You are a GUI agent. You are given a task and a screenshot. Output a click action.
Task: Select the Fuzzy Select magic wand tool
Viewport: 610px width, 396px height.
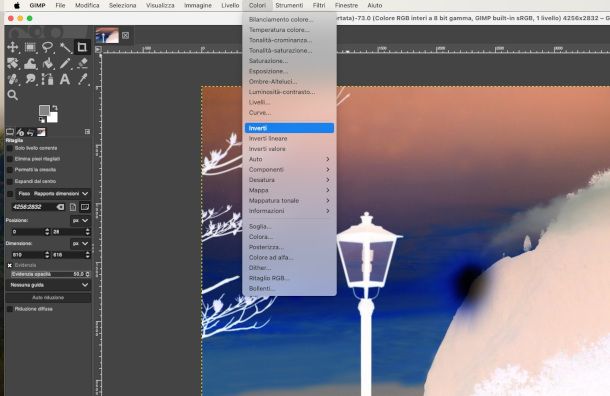pos(65,47)
